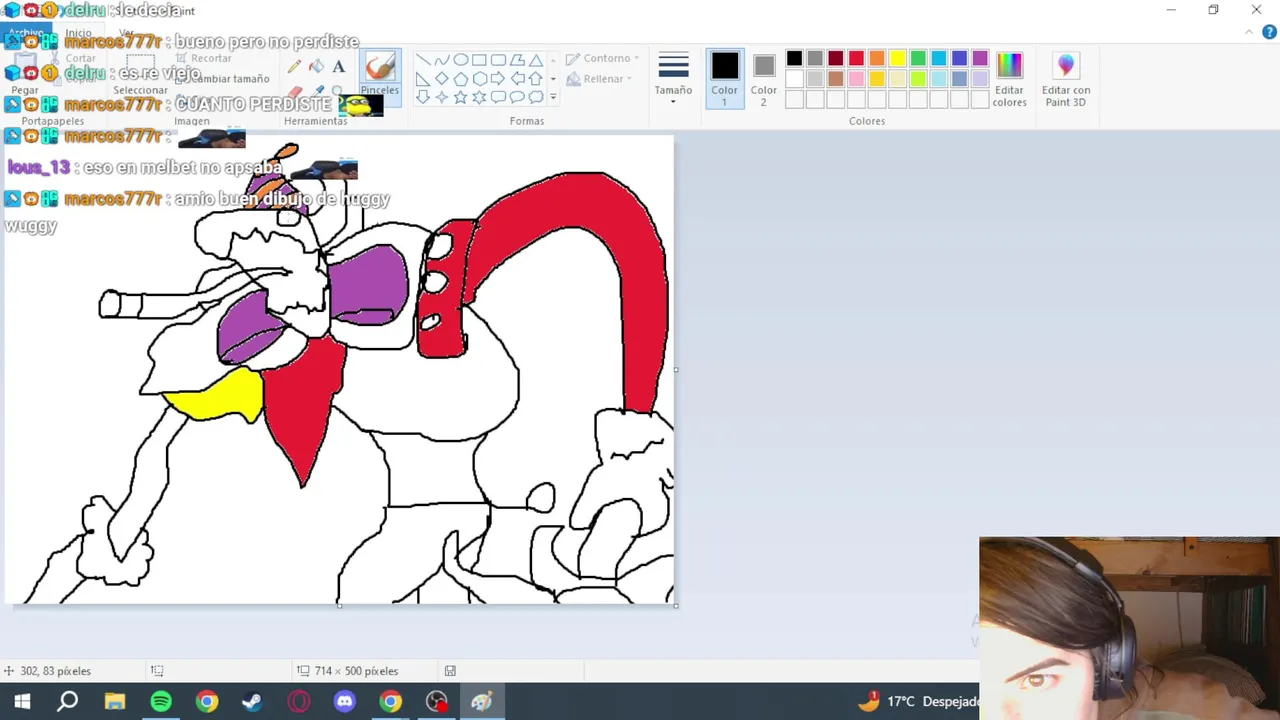Viewport: 1280px width, 720px height.
Task: Pick the up arrow shape
Action: (536, 79)
